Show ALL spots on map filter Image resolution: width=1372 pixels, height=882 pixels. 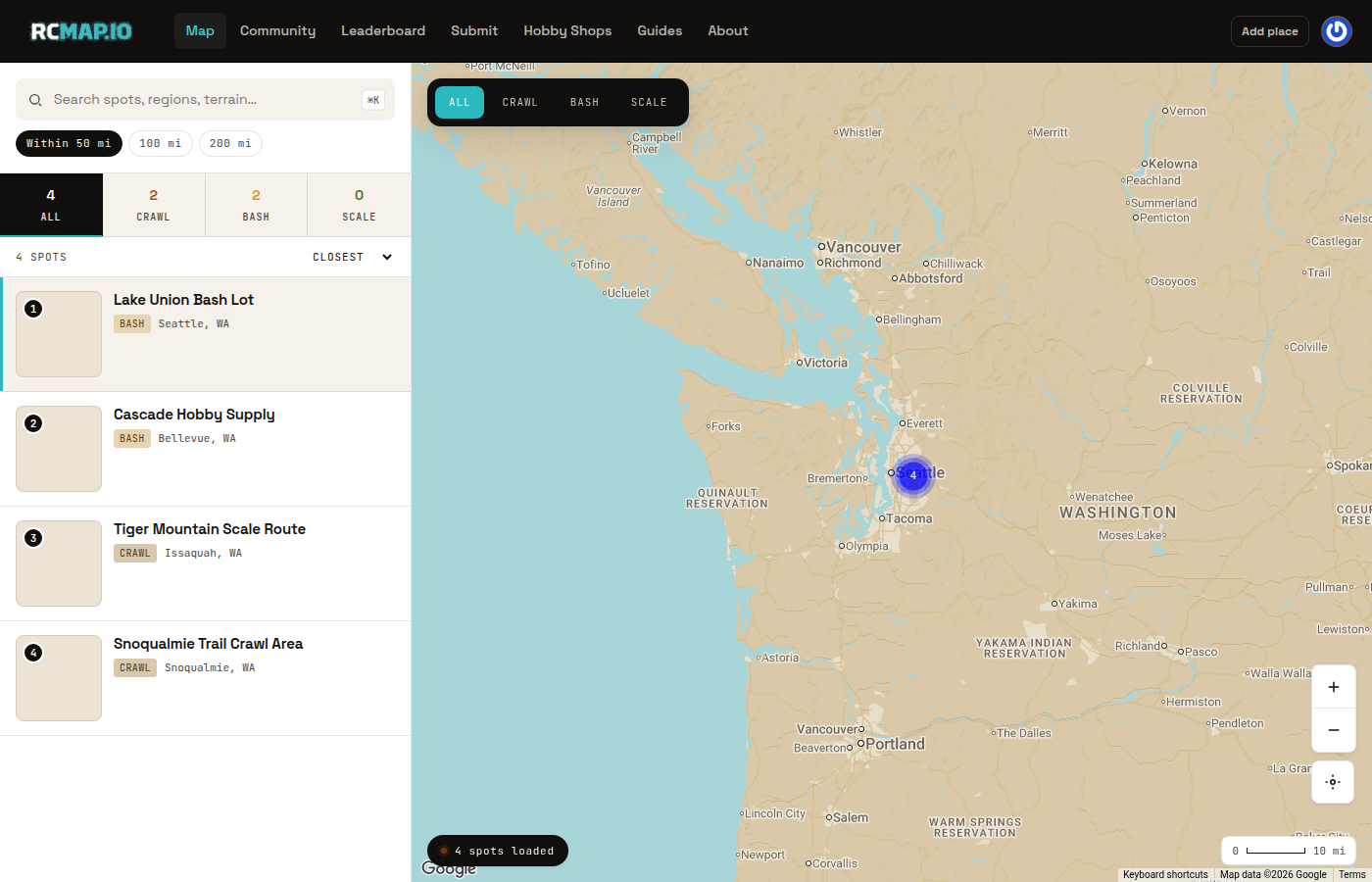tap(460, 102)
